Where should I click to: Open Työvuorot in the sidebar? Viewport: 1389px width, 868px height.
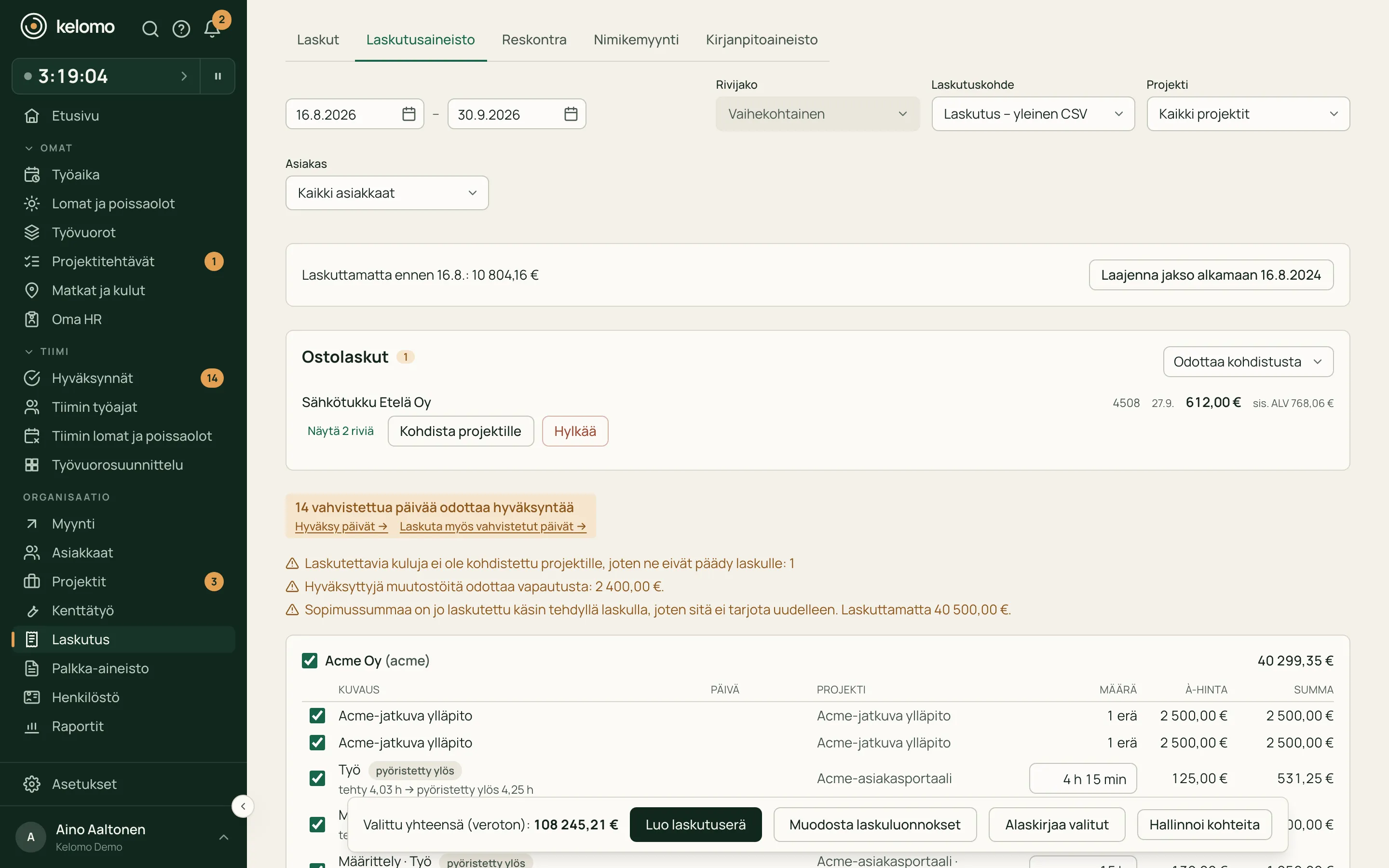123,232
